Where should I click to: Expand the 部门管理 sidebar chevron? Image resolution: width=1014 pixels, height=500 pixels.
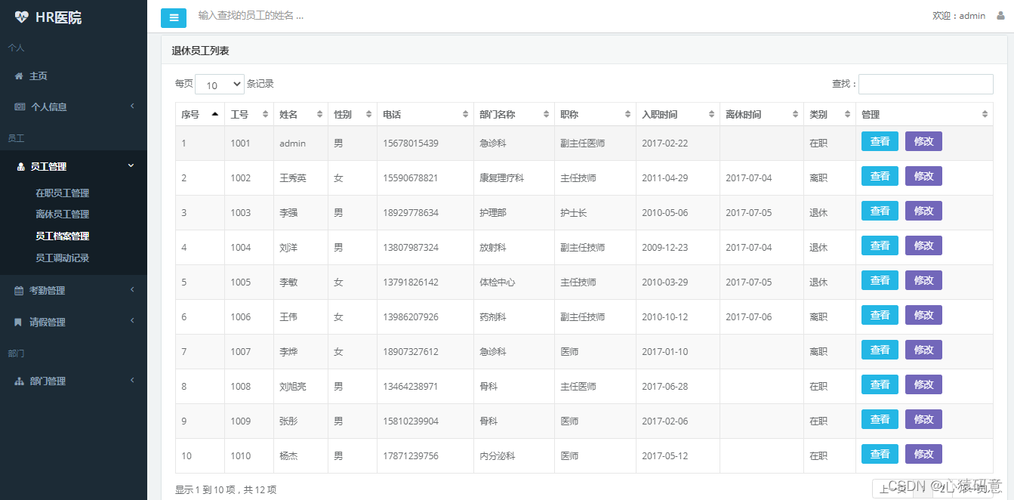tap(132, 380)
